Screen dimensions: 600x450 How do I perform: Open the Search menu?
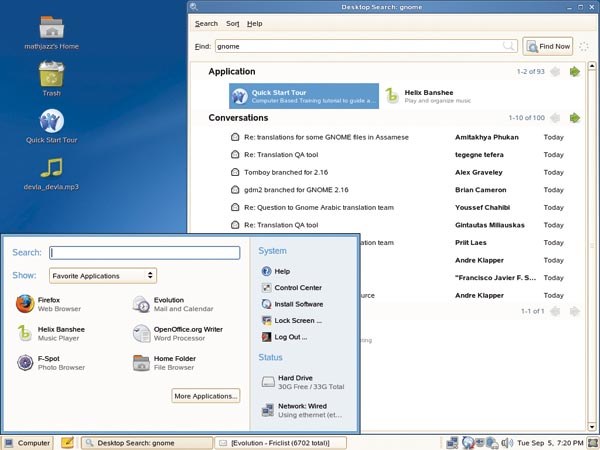[206, 24]
